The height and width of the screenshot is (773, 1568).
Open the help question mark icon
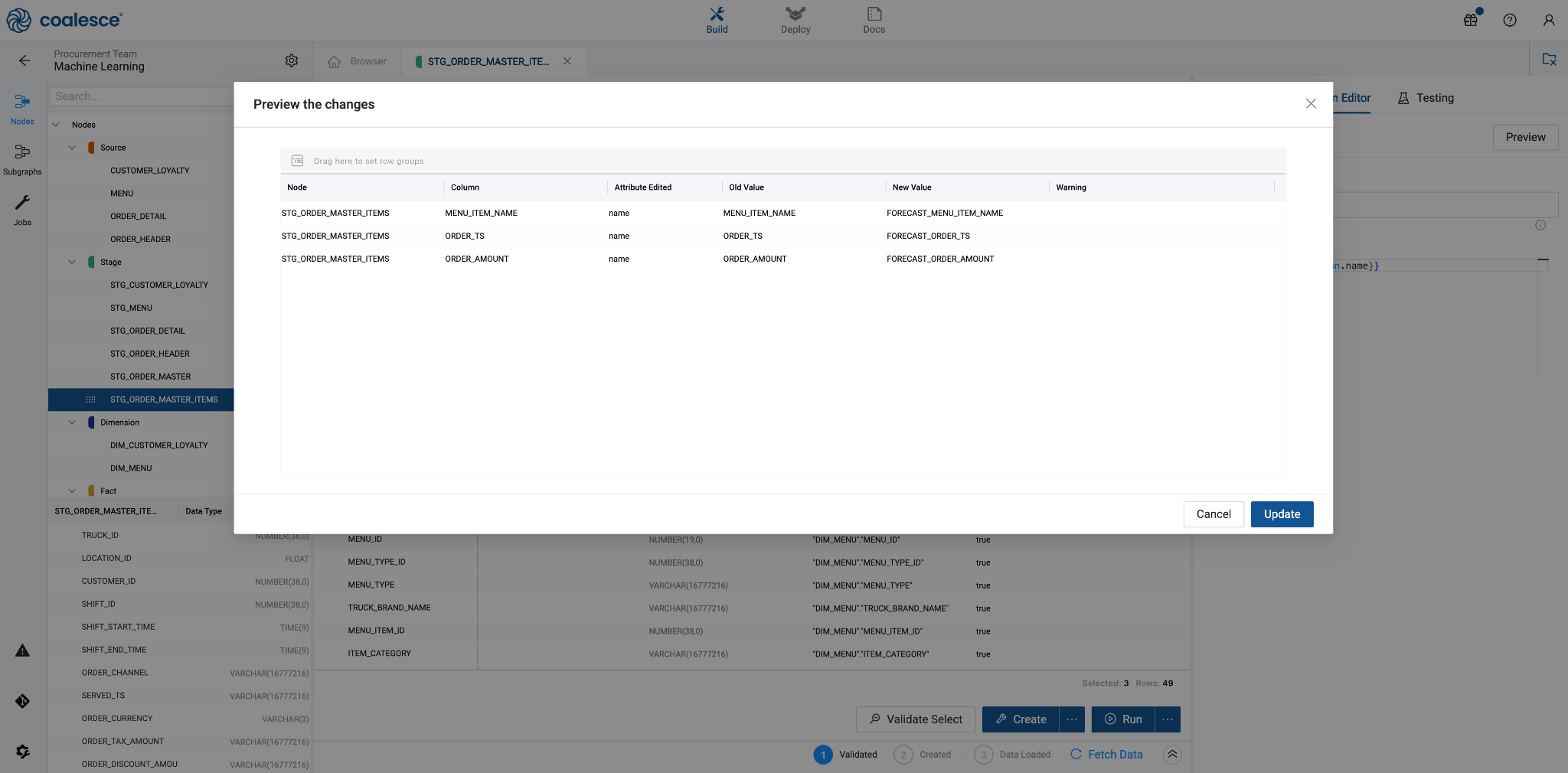(x=1510, y=20)
